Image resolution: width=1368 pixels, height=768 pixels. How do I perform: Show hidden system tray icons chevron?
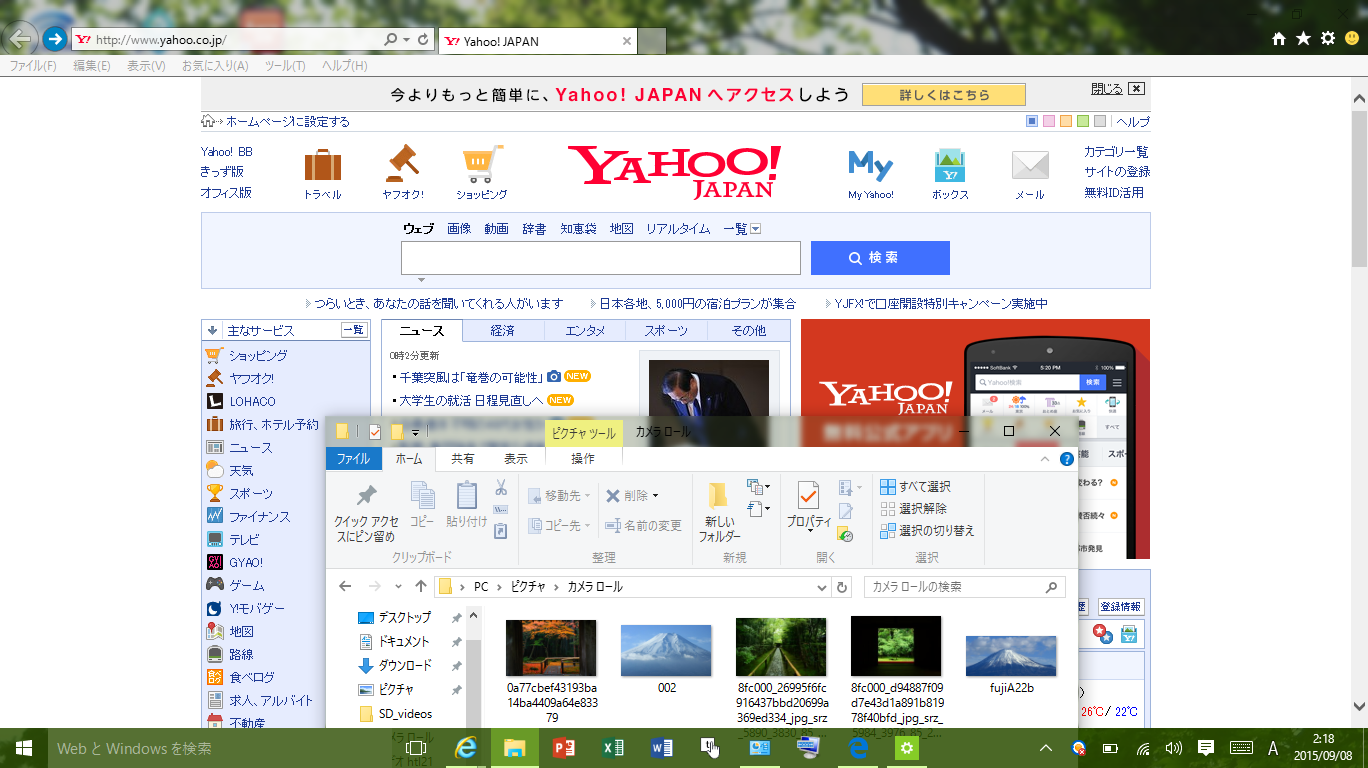pyautogui.click(x=1046, y=747)
